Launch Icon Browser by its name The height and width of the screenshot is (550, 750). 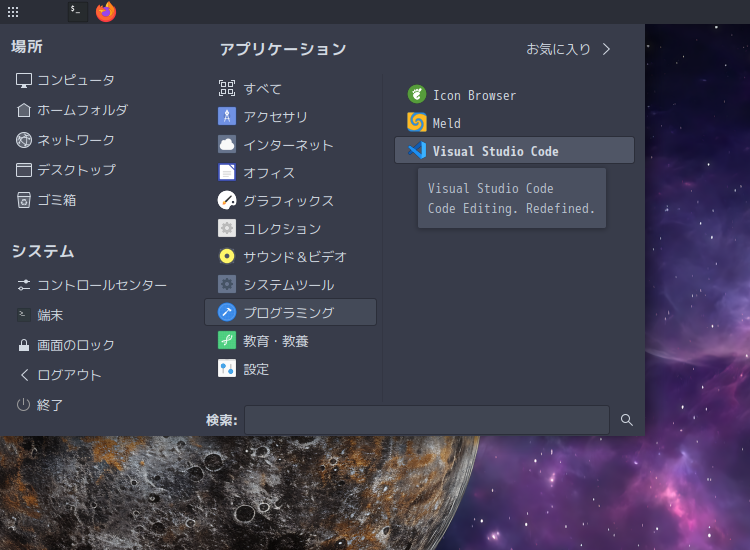point(474,95)
